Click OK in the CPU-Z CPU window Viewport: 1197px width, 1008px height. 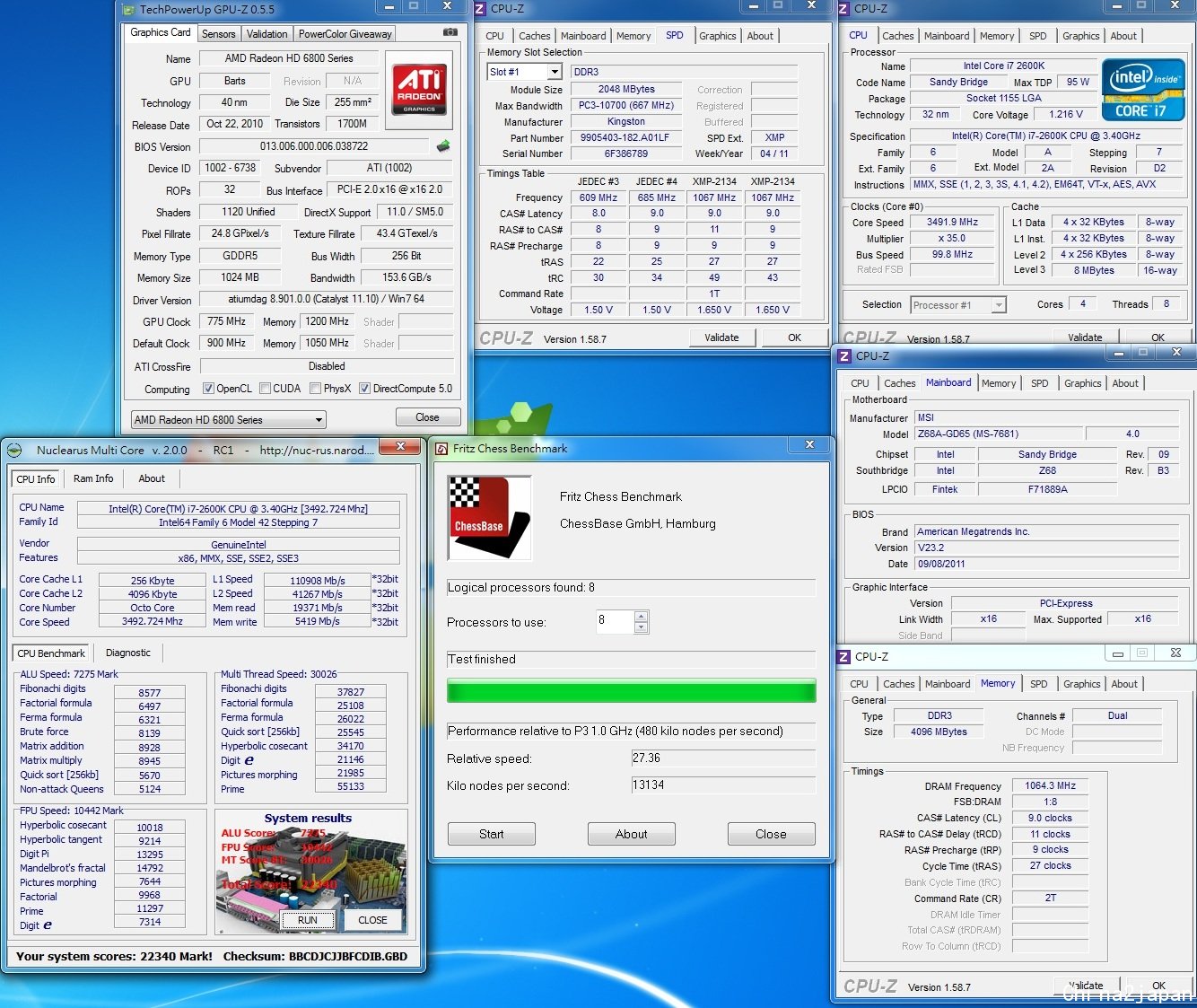tap(1158, 337)
